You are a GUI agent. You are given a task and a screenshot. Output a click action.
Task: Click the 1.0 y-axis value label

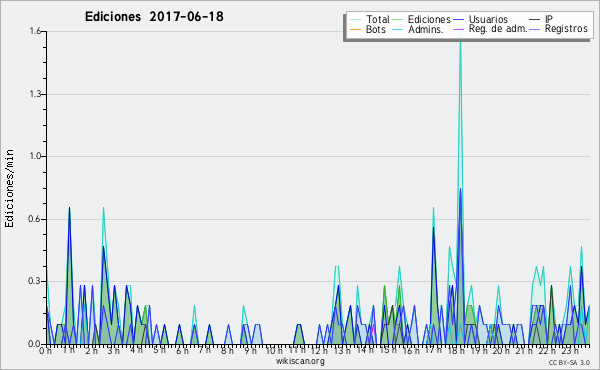point(35,156)
